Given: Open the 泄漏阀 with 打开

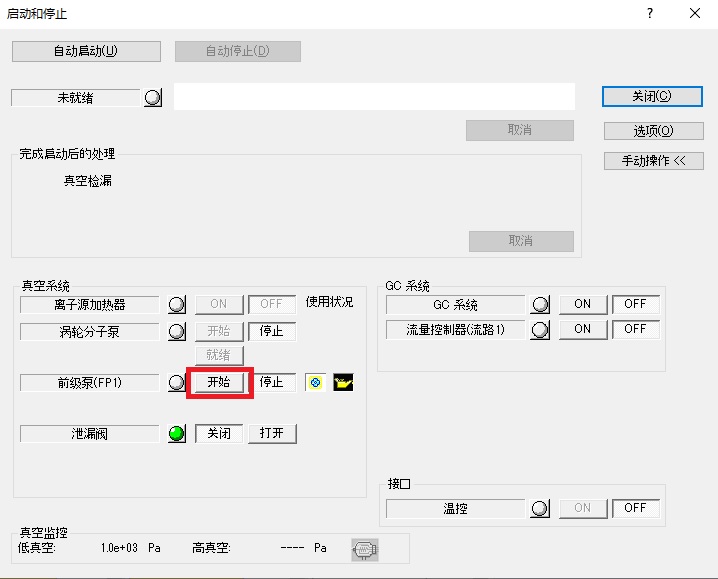Looking at the screenshot, I should [x=272, y=434].
